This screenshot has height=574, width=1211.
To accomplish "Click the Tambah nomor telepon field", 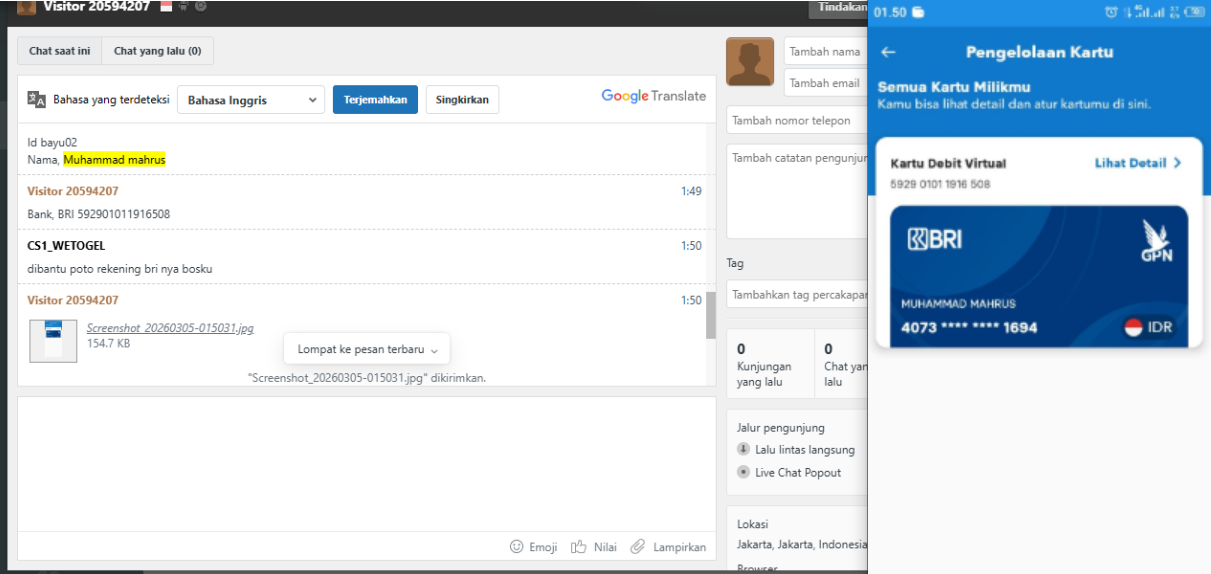I will click(797, 120).
